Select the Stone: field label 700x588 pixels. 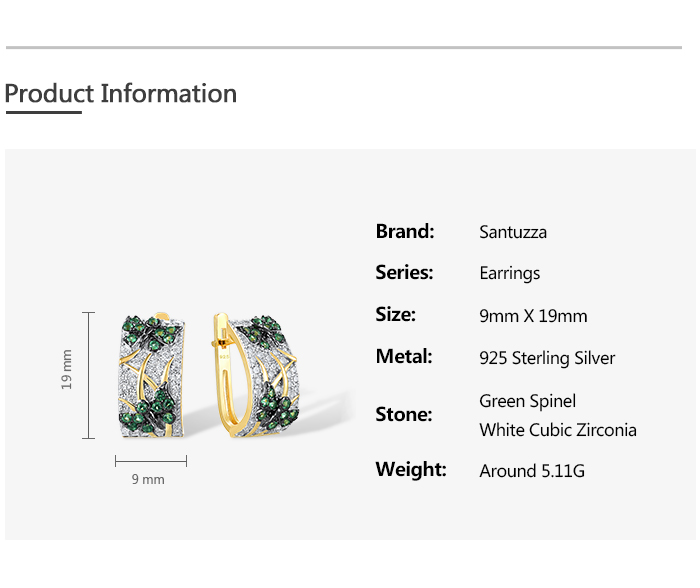(404, 415)
